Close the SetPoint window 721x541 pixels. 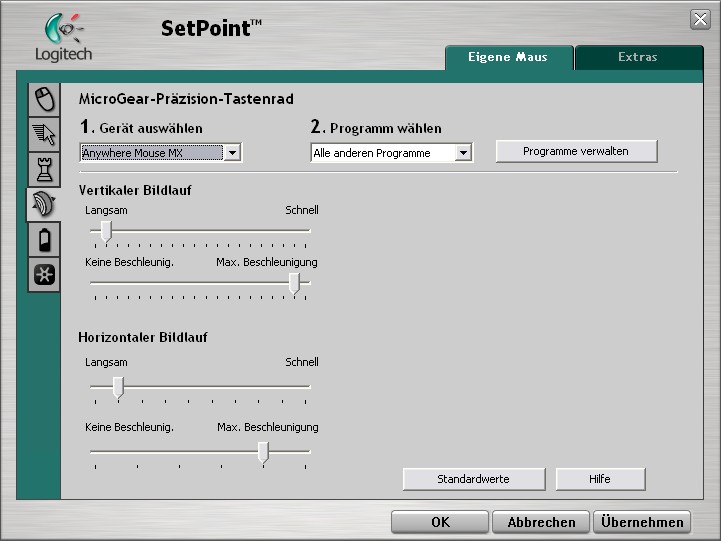click(700, 19)
